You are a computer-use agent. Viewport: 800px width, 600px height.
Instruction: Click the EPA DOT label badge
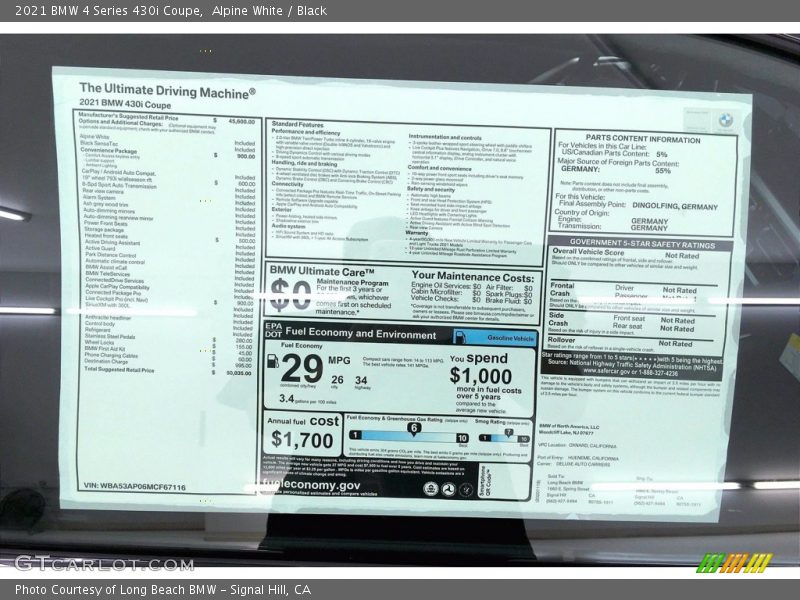[275, 331]
